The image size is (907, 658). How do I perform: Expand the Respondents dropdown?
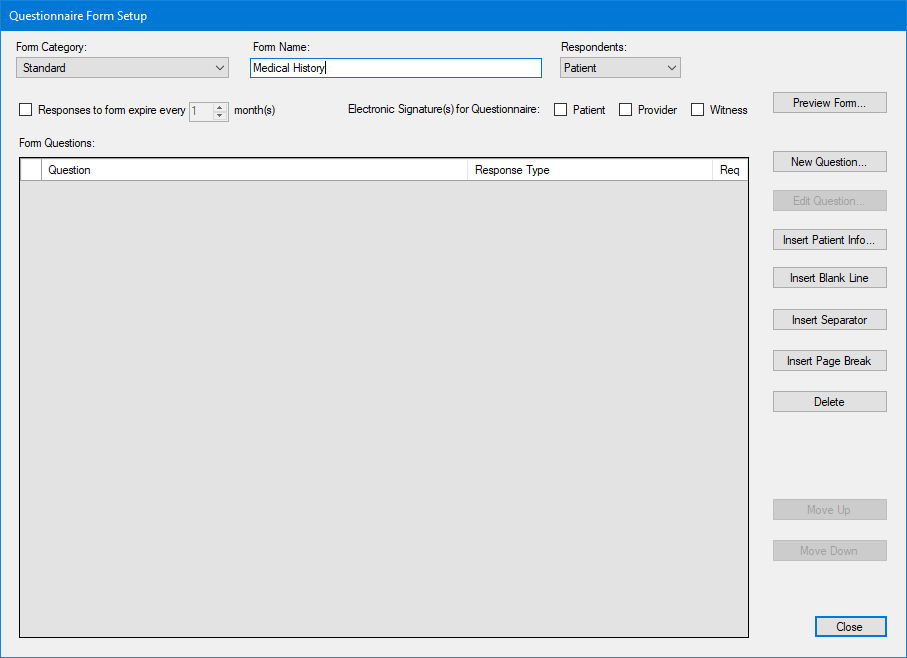tap(620, 68)
